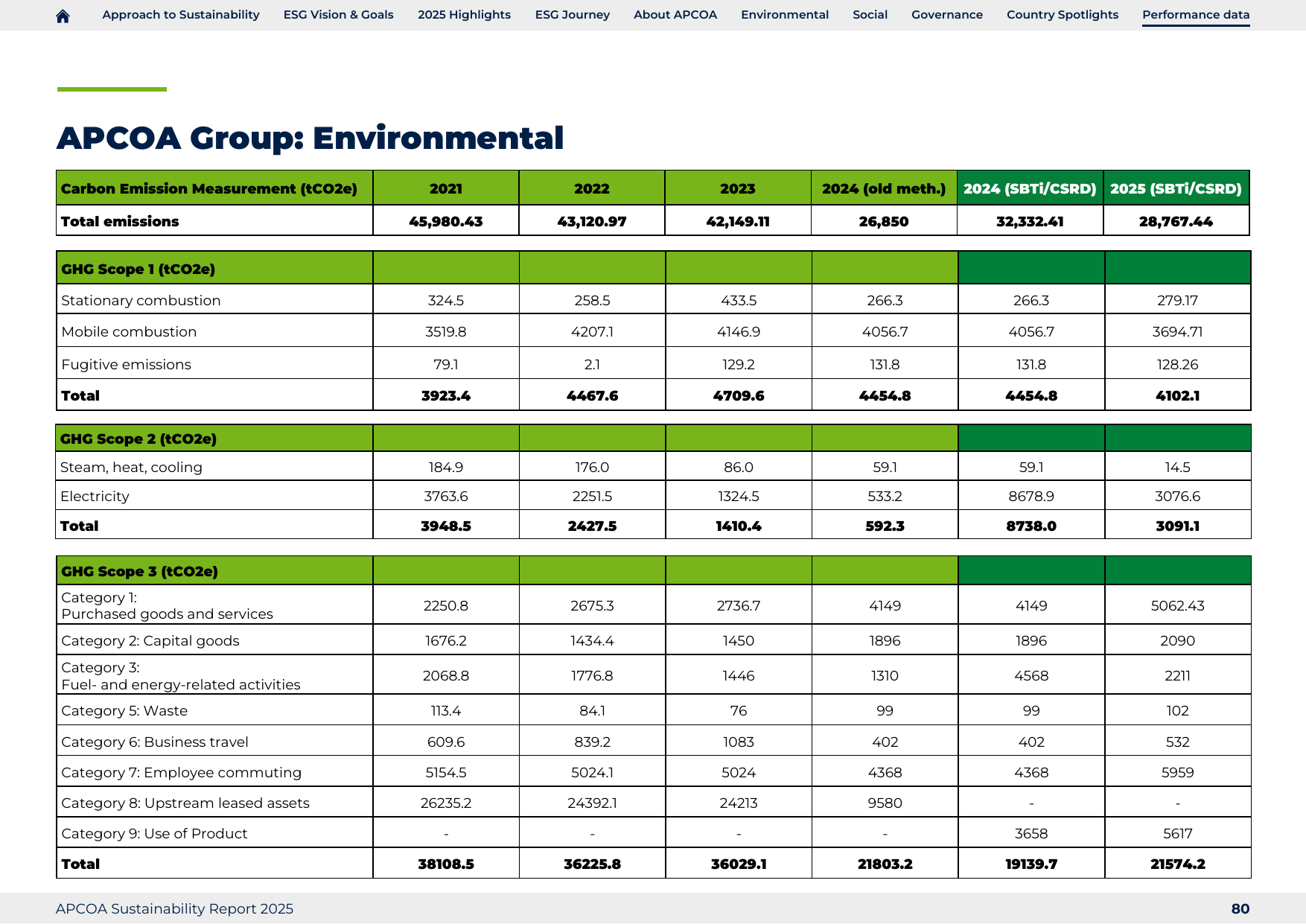Select Mobile combustion value 3694.71
Image resolution: width=1306 pixels, height=924 pixels.
(x=1177, y=331)
